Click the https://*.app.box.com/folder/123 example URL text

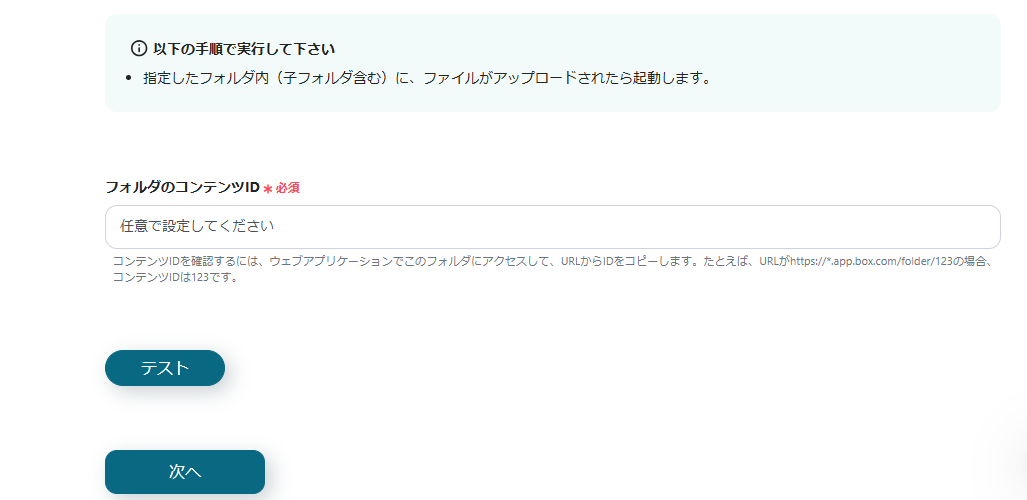point(870,261)
